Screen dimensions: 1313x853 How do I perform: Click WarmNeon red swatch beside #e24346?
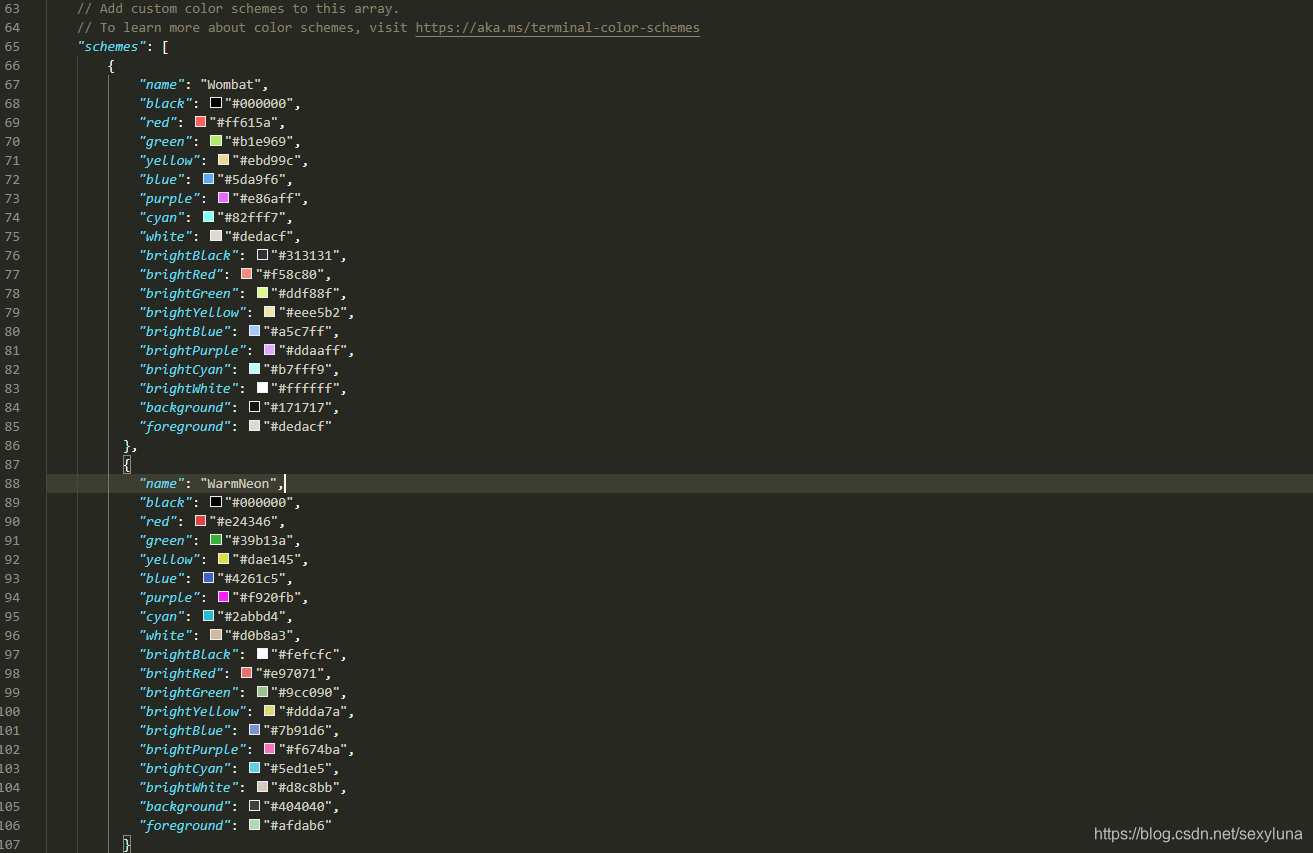(x=200, y=521)
